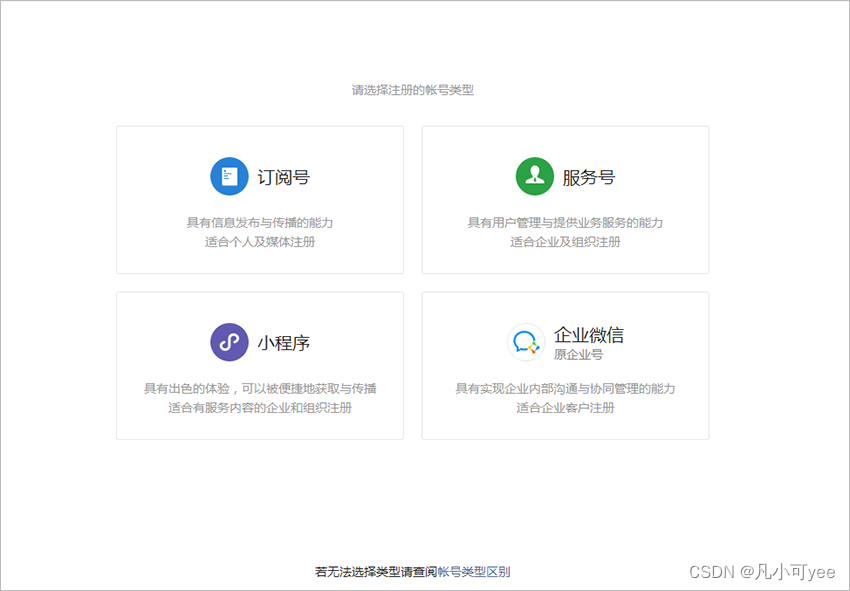Click the 原企业号 subtitle
The image size is (850, 591).
[578, 355]
